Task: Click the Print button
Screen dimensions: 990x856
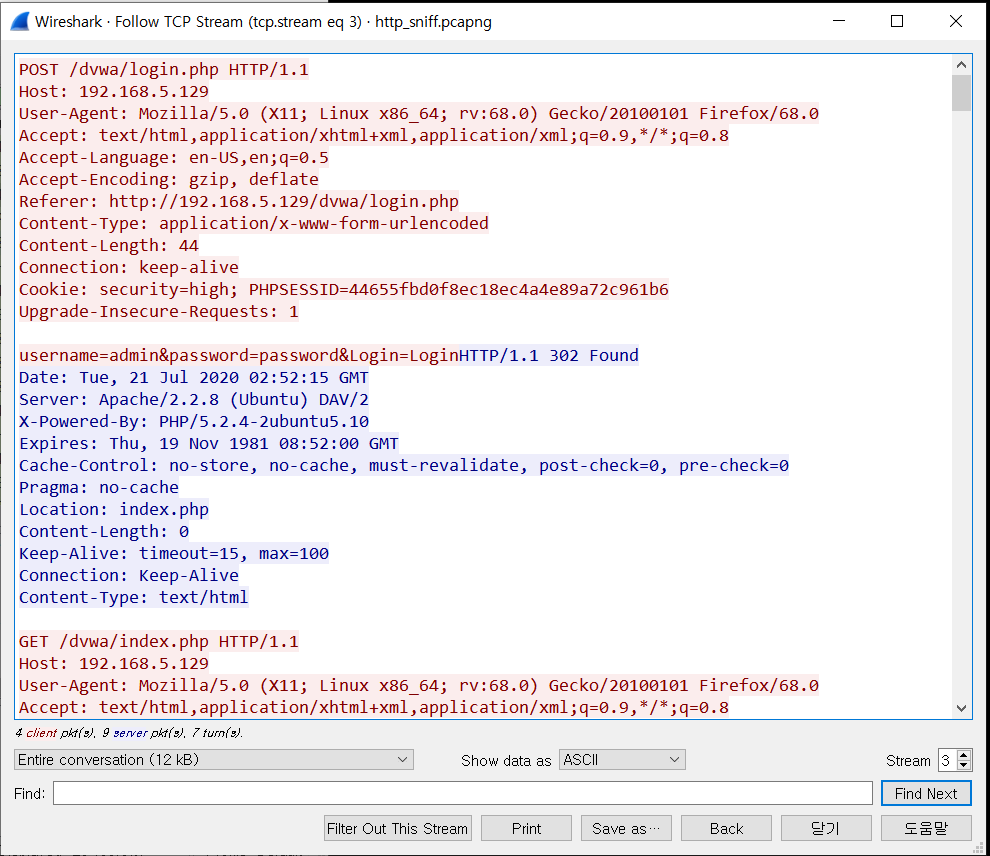Action: click(526, 828)
